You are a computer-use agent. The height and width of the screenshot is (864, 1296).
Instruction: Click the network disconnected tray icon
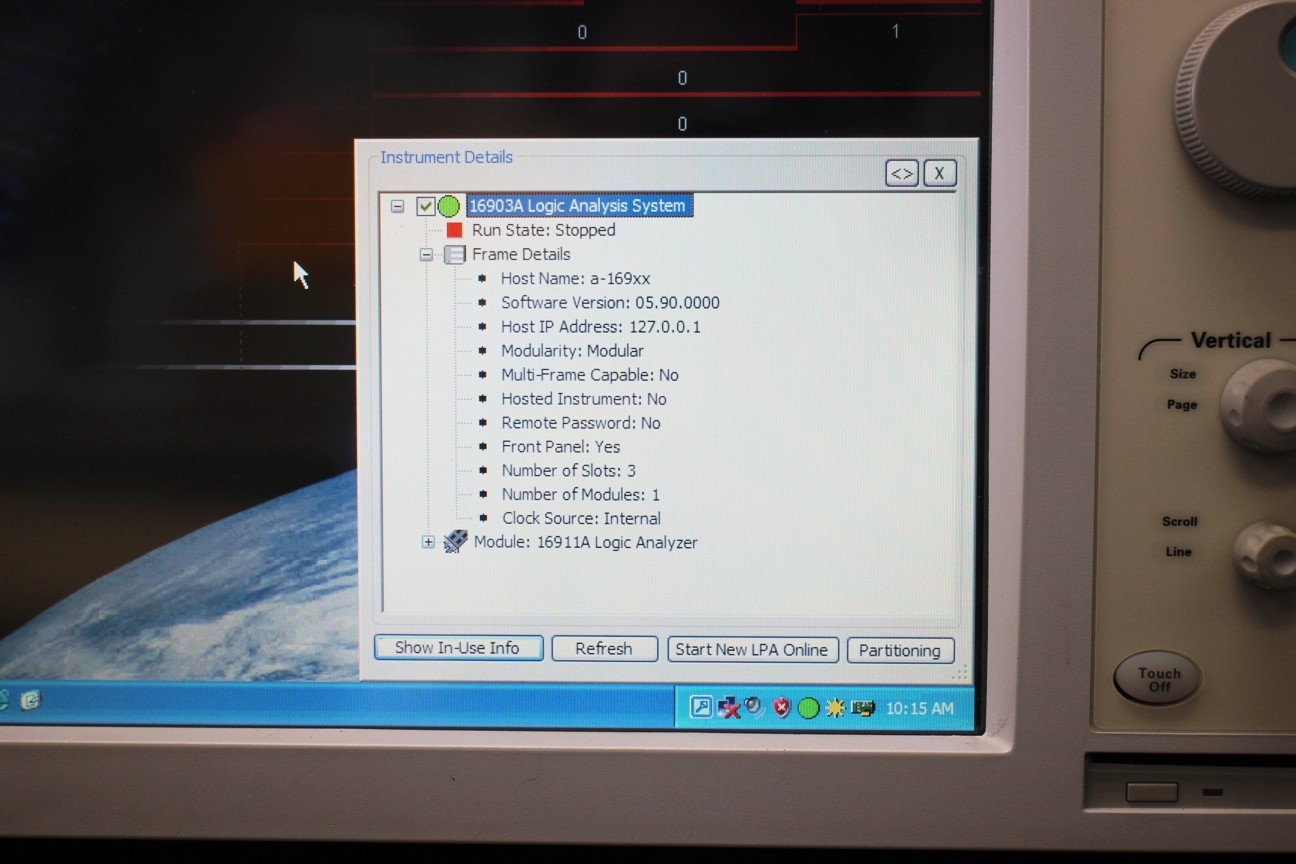[x=729, y=708]
